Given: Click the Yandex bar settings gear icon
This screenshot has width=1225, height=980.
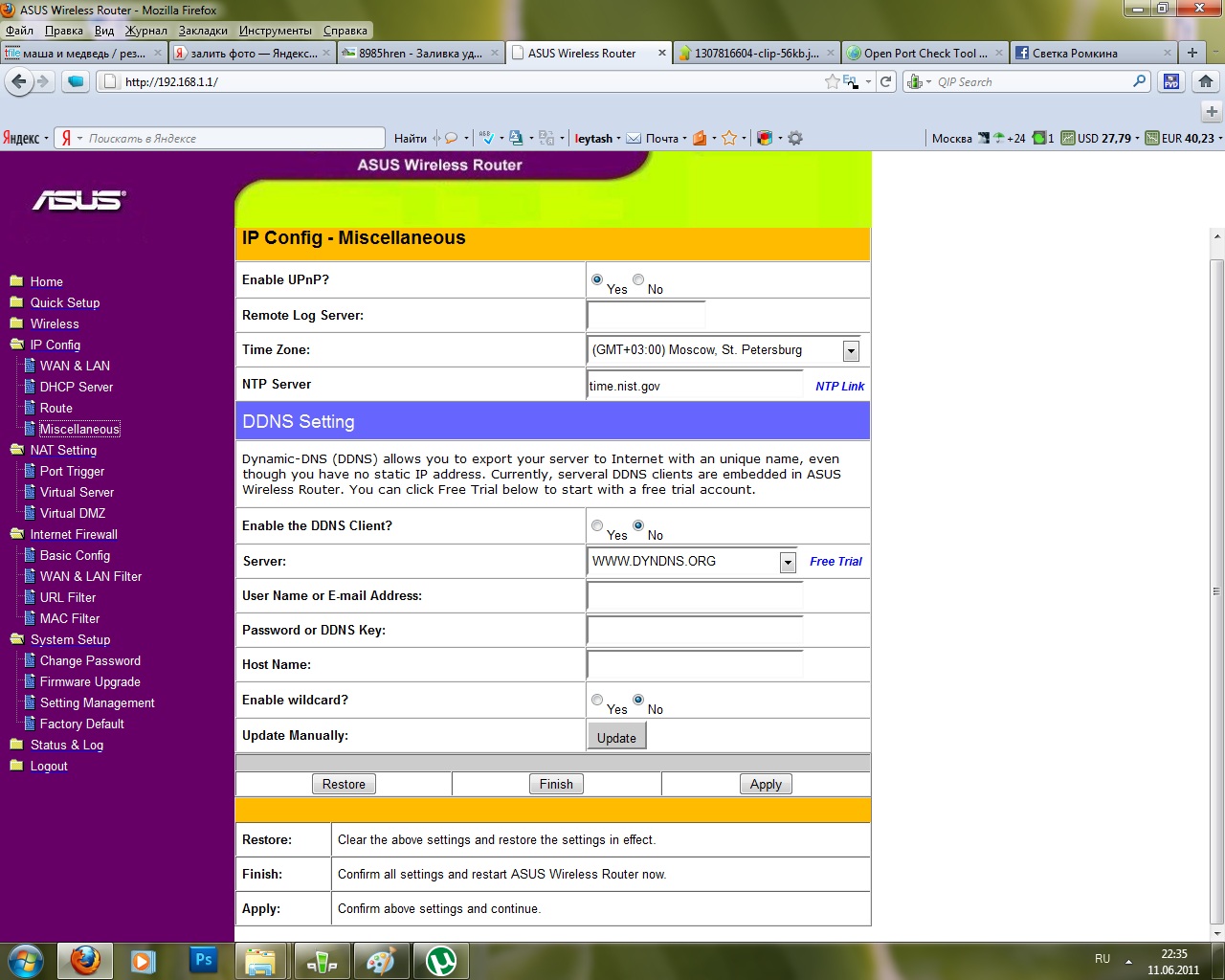Looking at the screenshot, I should [x=795, y=138].
